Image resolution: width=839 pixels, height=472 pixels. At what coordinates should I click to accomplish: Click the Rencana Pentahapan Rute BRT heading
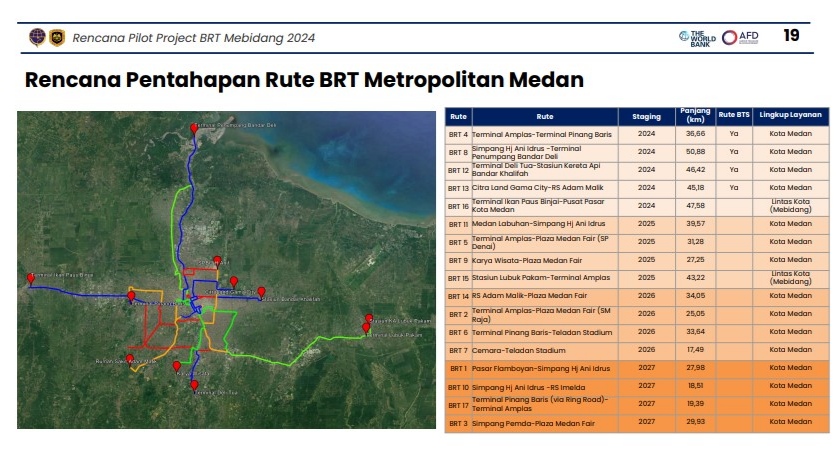click(x=303, y=80)
